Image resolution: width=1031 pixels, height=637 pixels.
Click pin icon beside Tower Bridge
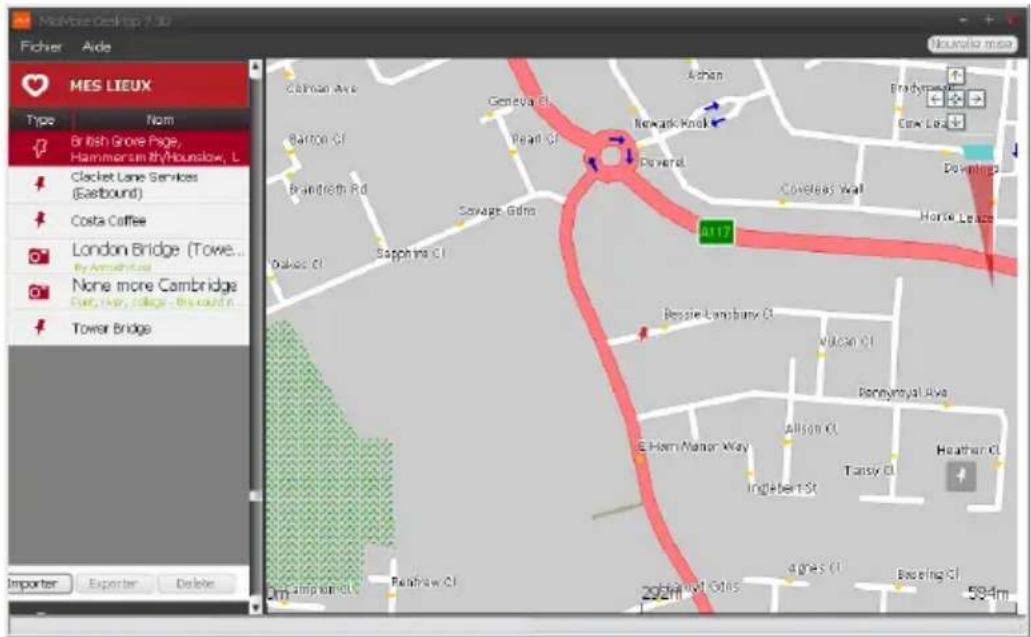point(40,327)
